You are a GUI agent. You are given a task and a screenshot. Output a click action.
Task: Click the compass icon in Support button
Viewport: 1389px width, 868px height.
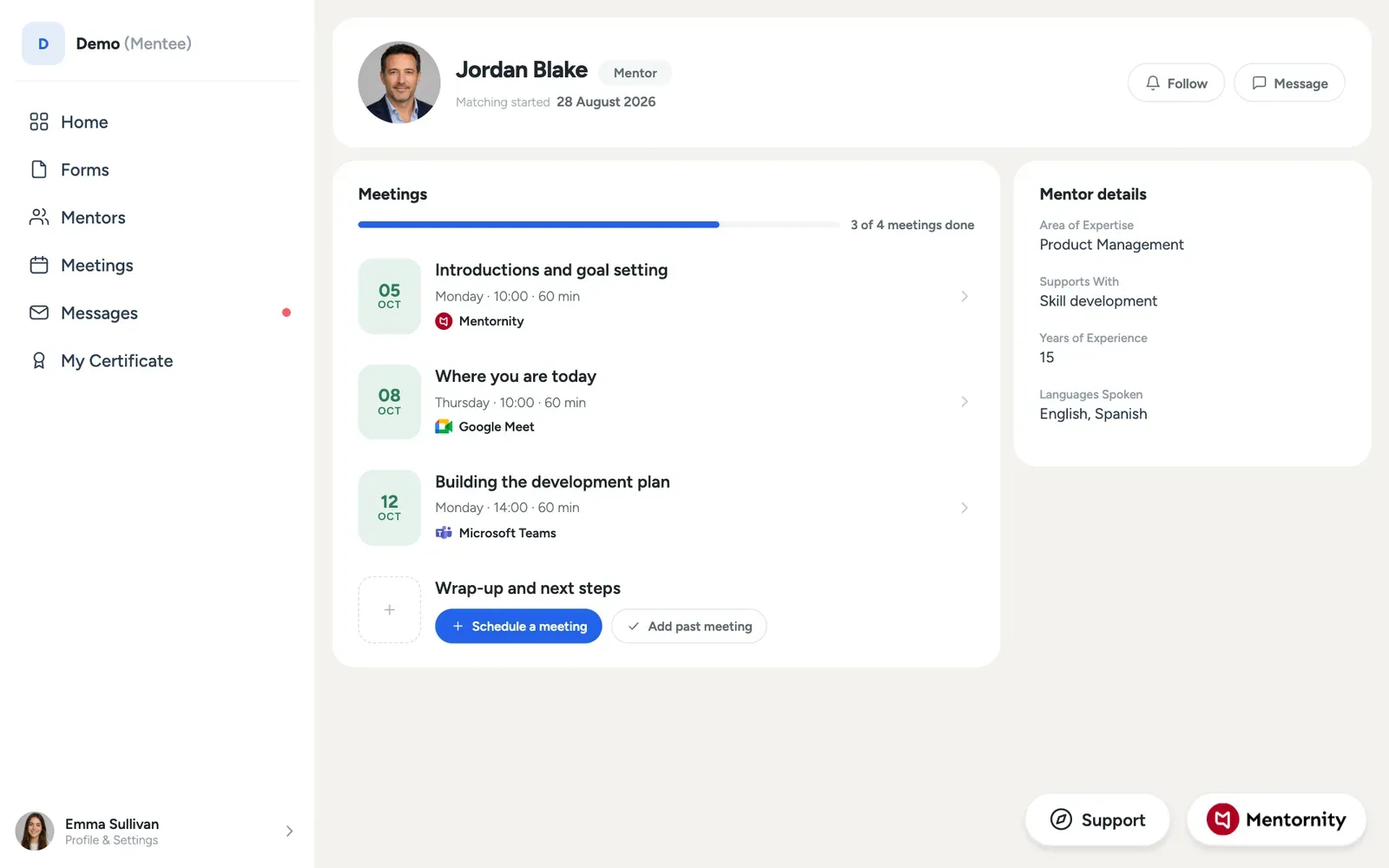(1061, 819)
